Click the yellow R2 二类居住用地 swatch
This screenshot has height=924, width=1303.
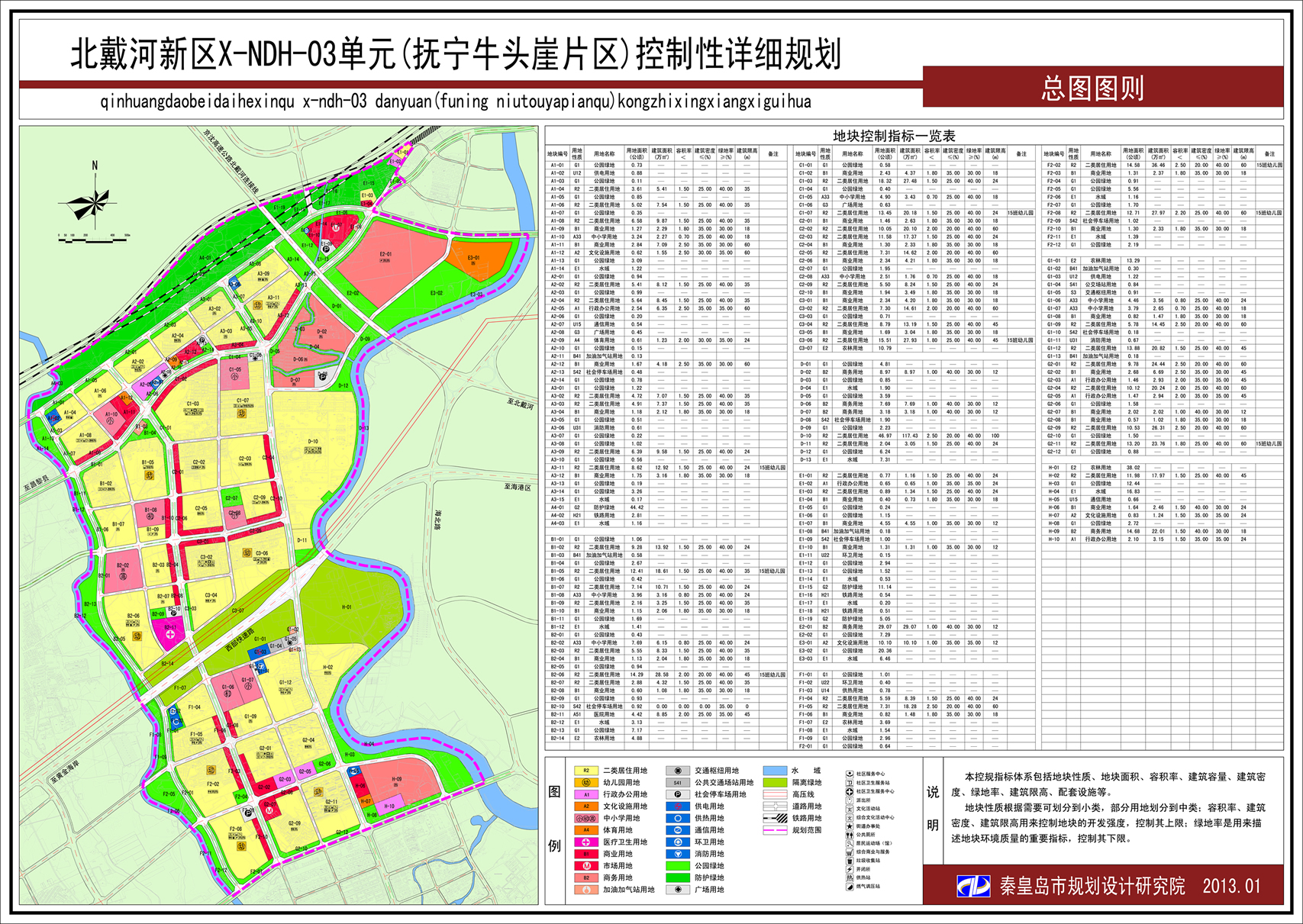tap(586, 771)
